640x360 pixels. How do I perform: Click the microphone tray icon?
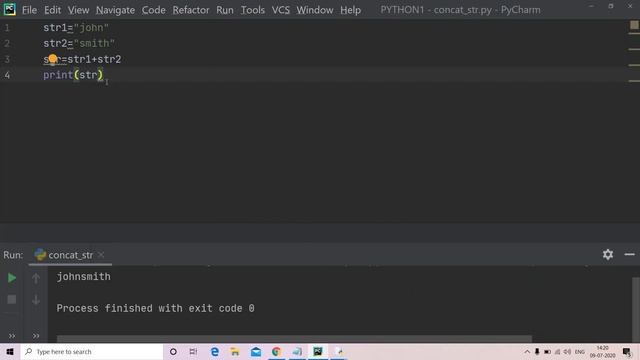point(537,351)
